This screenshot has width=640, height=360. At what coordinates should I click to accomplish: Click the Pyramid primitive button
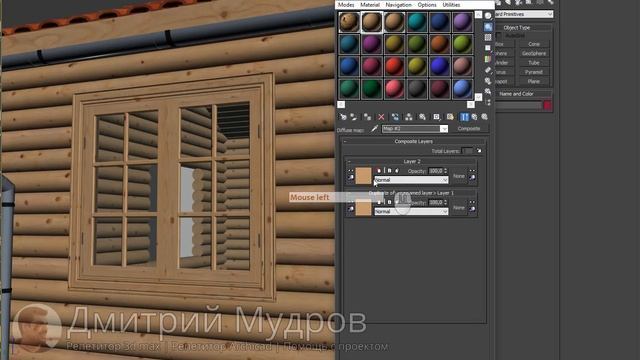pos(534,72)
